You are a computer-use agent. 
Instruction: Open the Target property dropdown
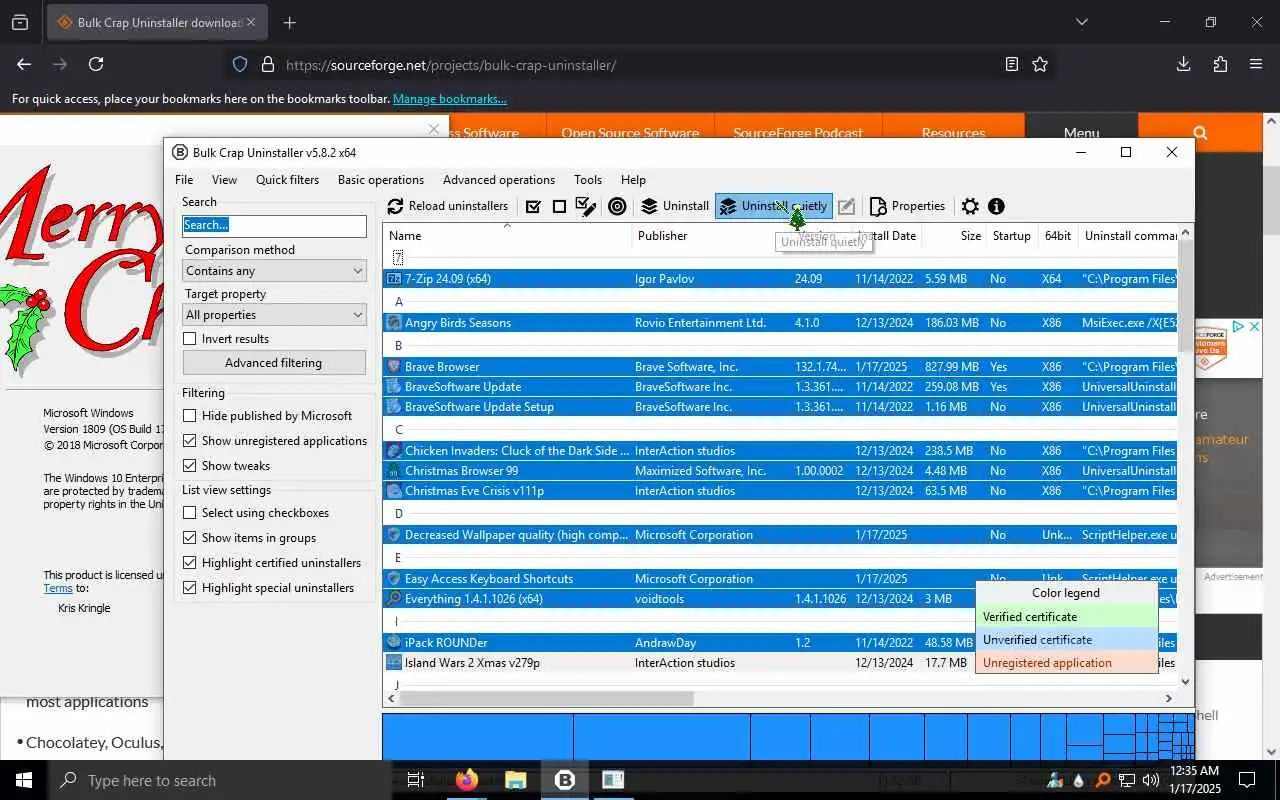[275, 315]
